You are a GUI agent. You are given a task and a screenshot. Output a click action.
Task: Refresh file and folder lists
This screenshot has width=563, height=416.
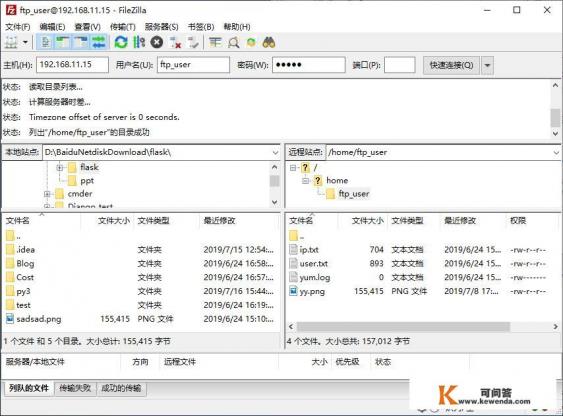coord(121,42)
